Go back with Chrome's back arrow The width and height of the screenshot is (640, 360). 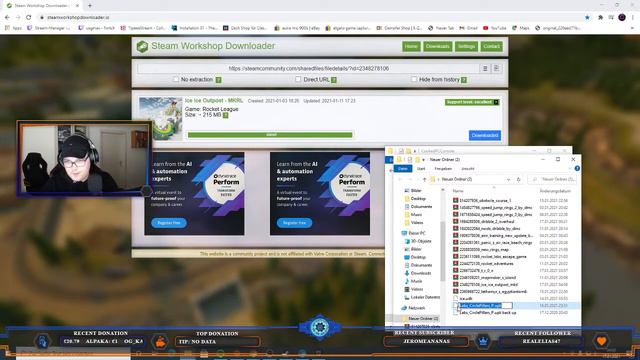pyautogui.click(x=7, y=18)
